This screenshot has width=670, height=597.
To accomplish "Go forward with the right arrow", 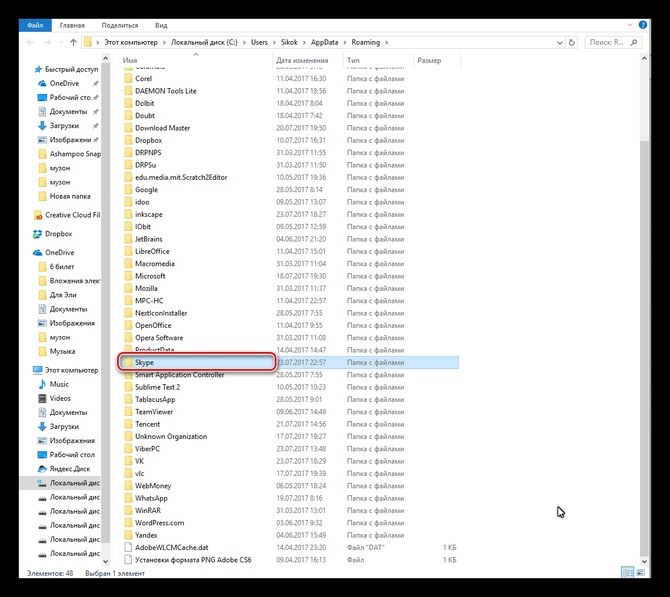I will 47,42.
